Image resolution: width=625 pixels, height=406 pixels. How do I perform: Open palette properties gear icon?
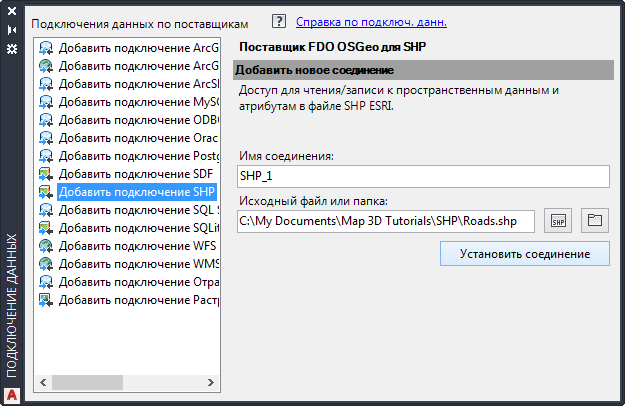[12, 49]
